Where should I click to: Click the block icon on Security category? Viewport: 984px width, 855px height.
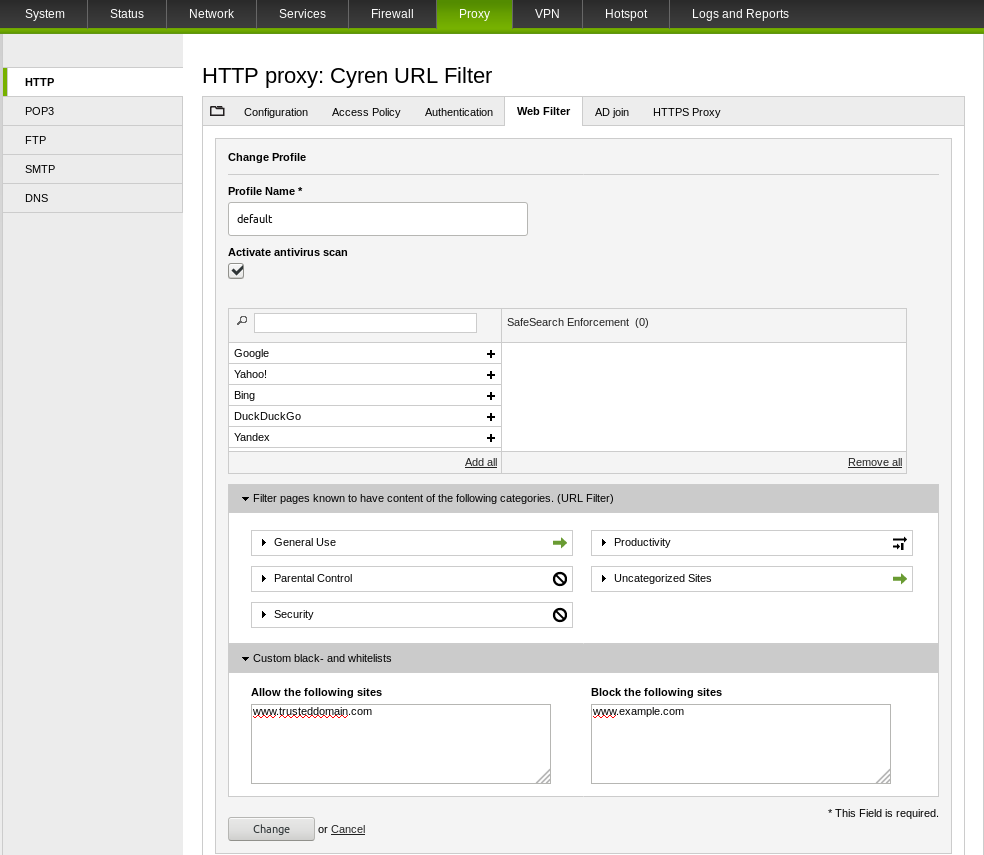coord(560,615)
